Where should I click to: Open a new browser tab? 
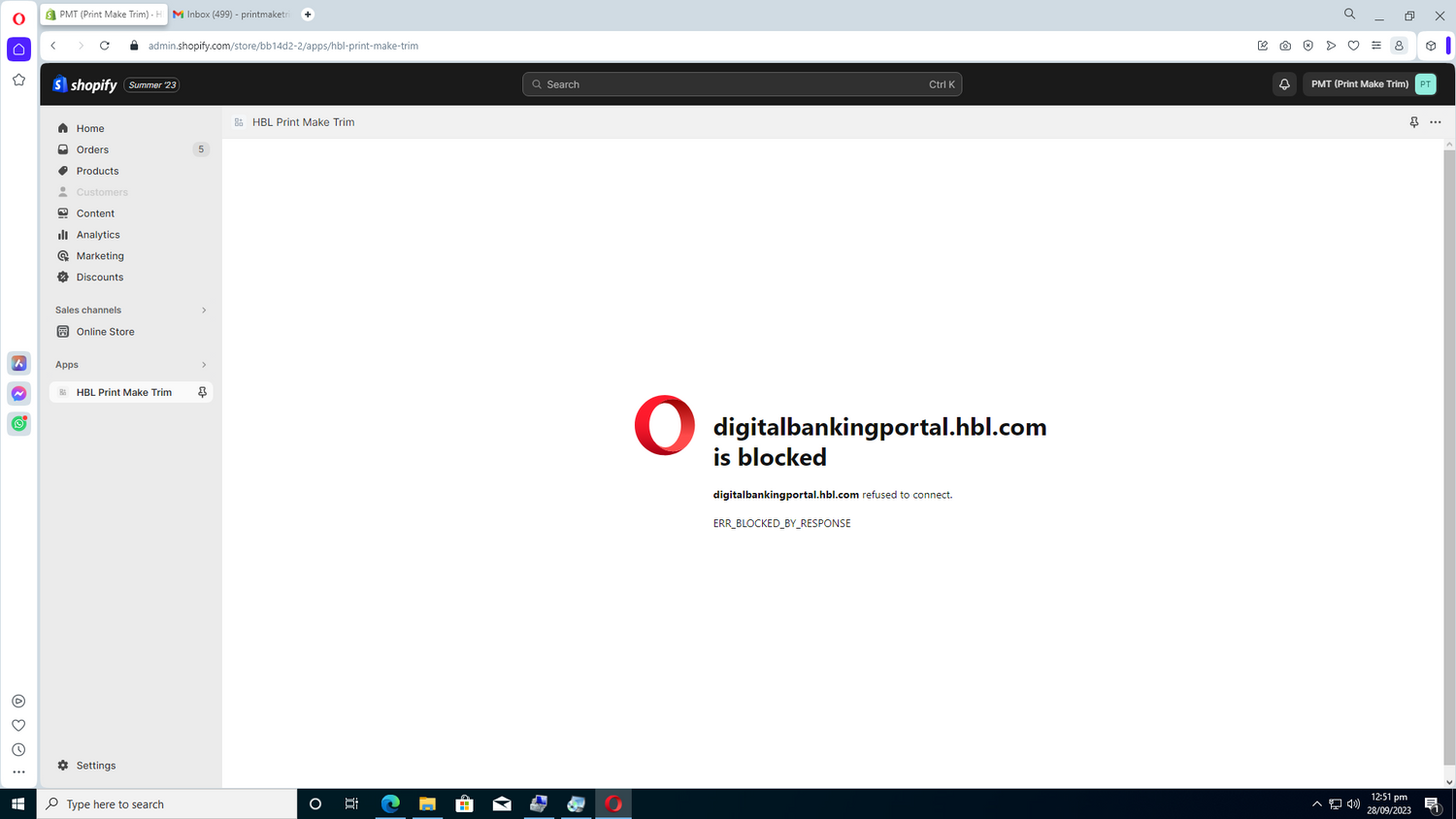click(308, 15)
